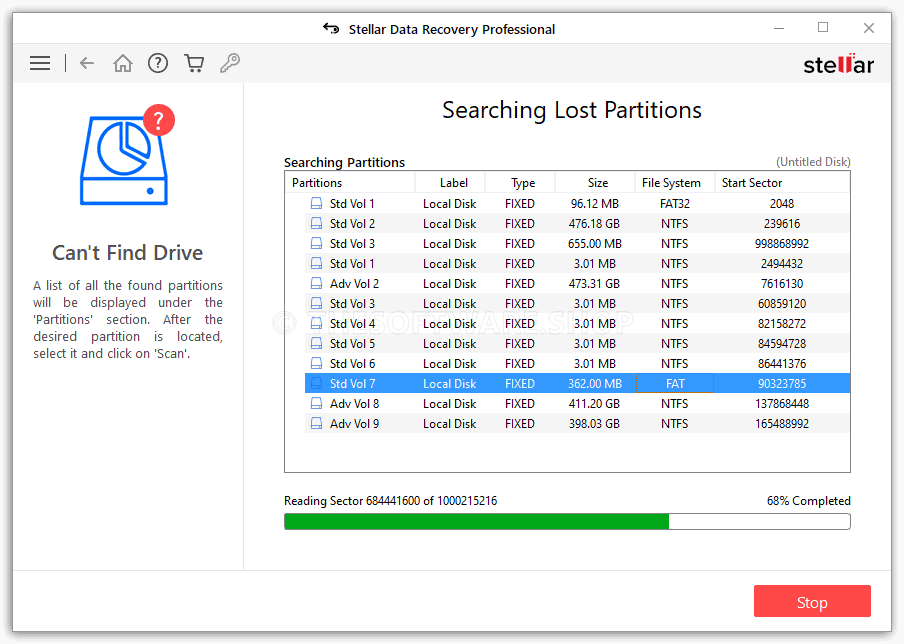Select the Adv Vol 9 partition name
This screenshot has height=644, width=904.
pos(355,424)
